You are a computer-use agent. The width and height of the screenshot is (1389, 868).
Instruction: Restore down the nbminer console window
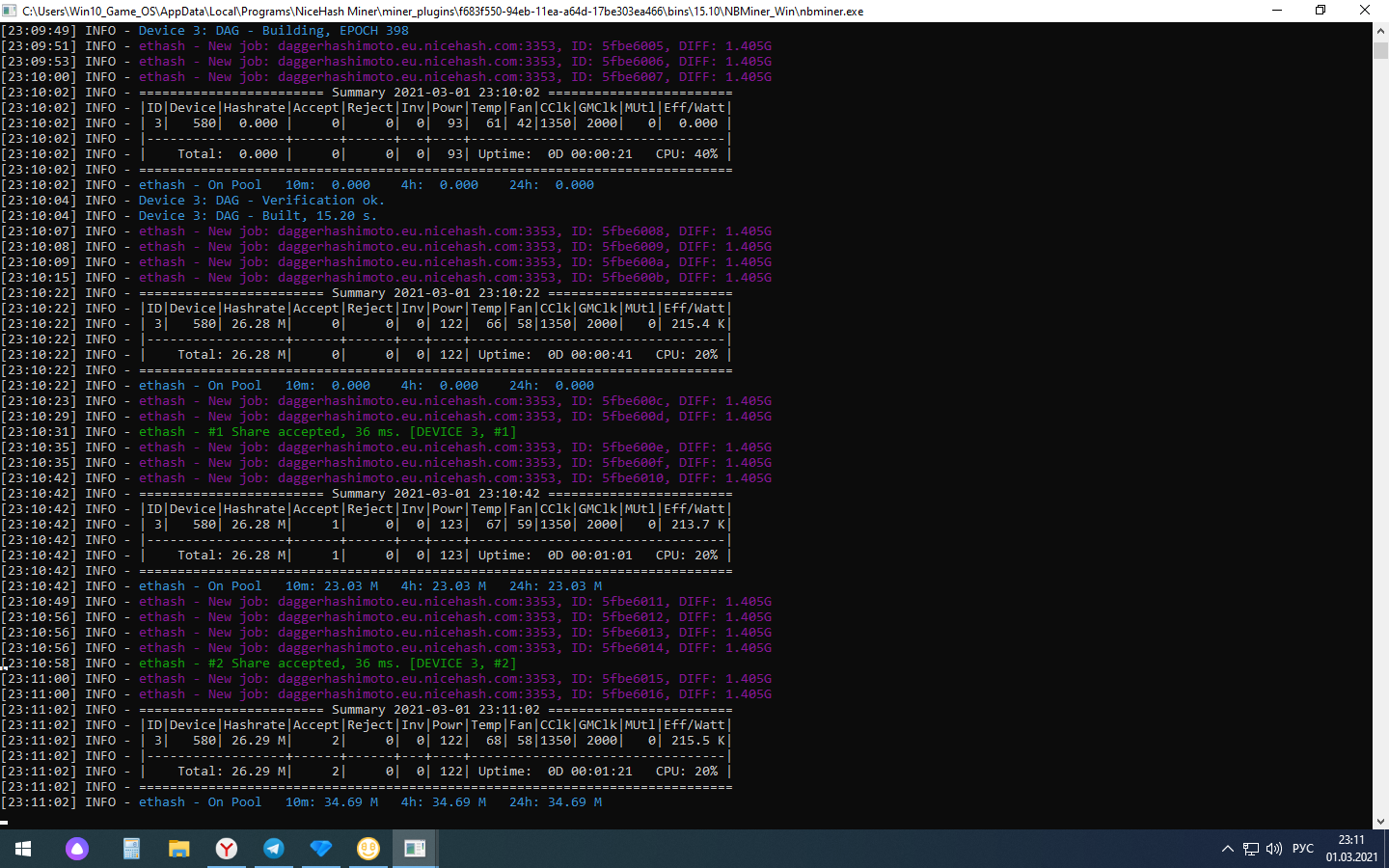coord(1321,11)
